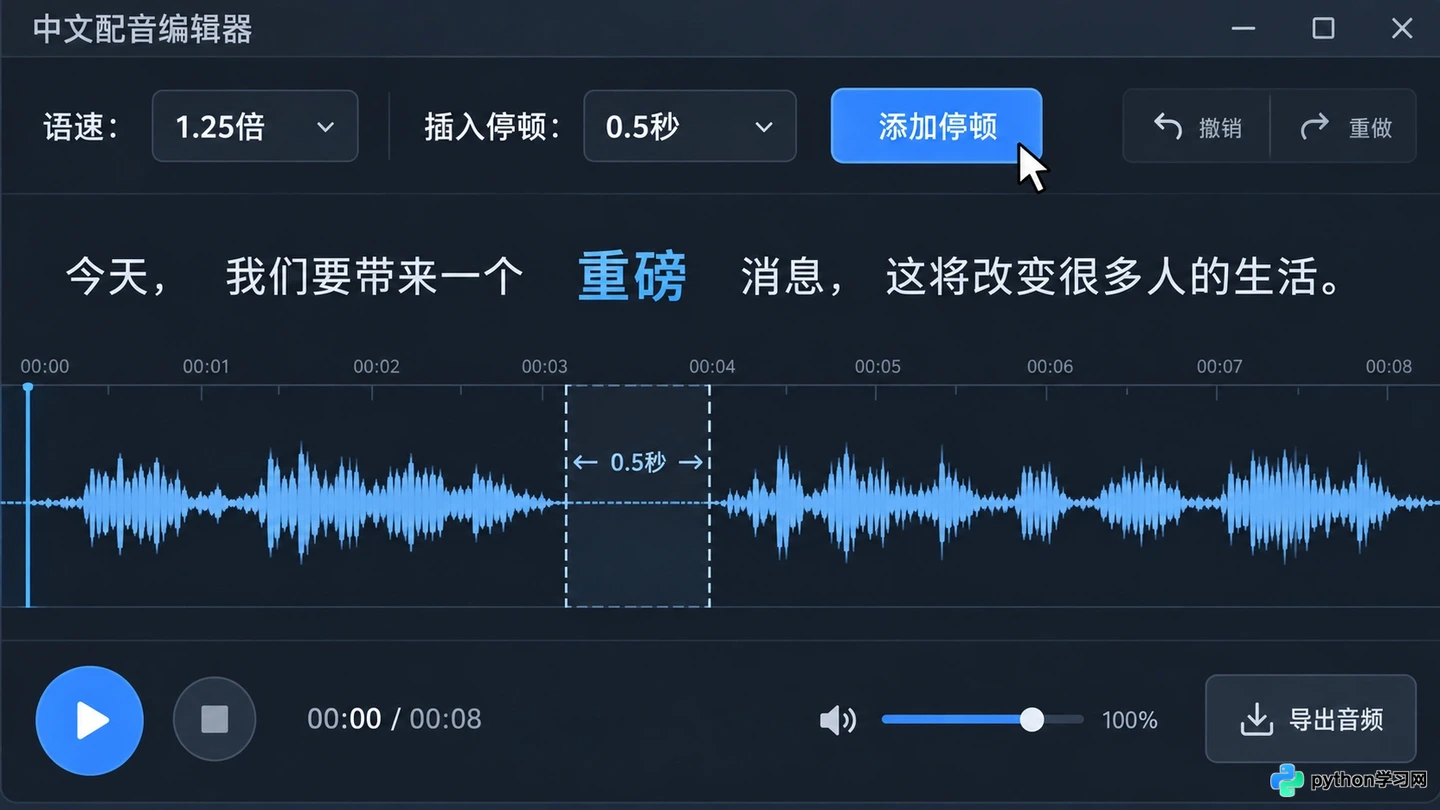Image resolution: width=1440 pixels, height=810 pixels.
Task: Minimize the 中文配音编辑器 window
Action: coord(1243,28)
